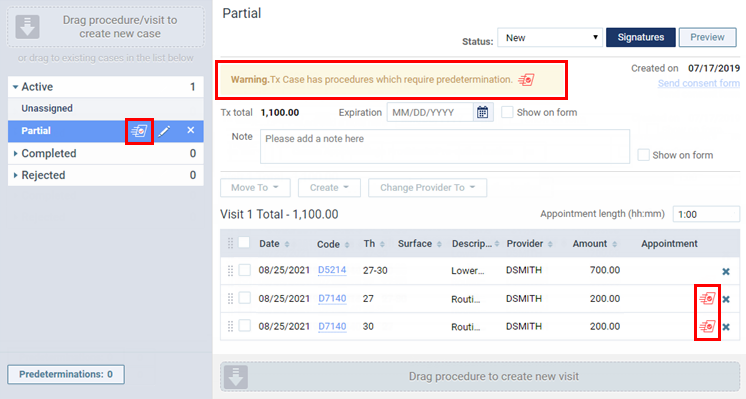Open the Expiration calendar picker

pyautogui.click(x=482, y=113)
